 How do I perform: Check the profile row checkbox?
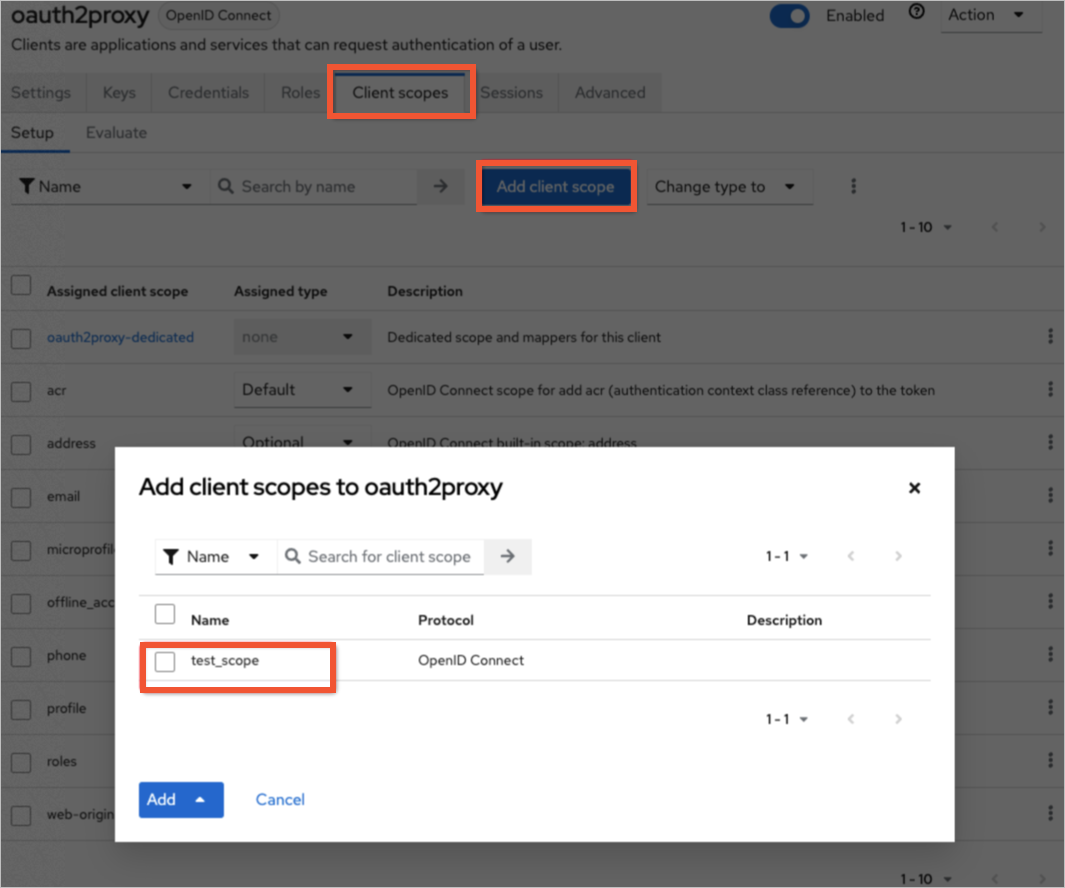(21, 709)
